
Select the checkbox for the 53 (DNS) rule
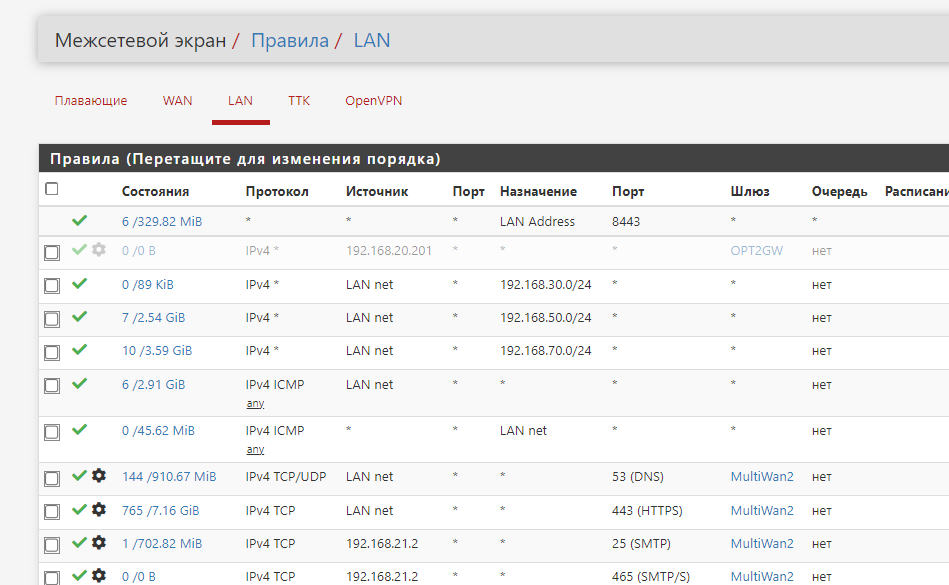pyautogui.click(x=52, y=479)
